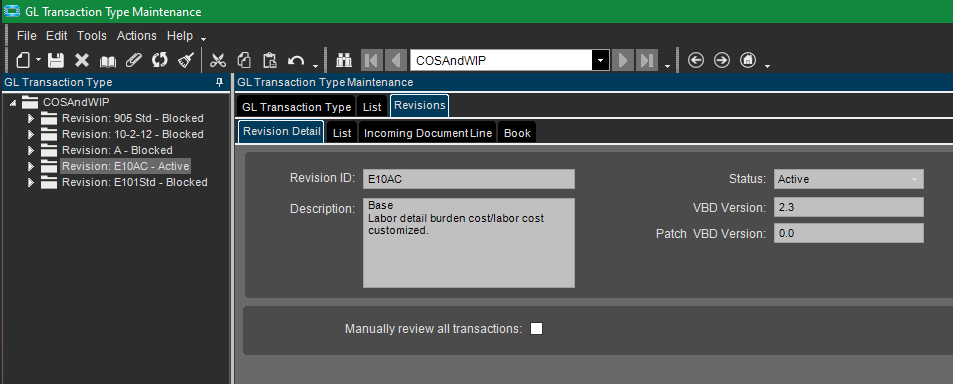Save with the floppy disk icon
The image size is (953, 384).
click(56, 60)
